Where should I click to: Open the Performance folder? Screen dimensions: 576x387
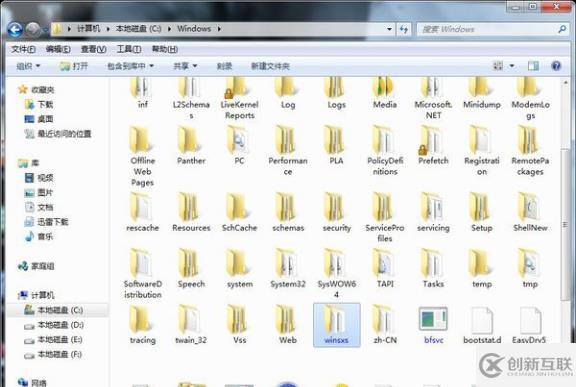288,150
